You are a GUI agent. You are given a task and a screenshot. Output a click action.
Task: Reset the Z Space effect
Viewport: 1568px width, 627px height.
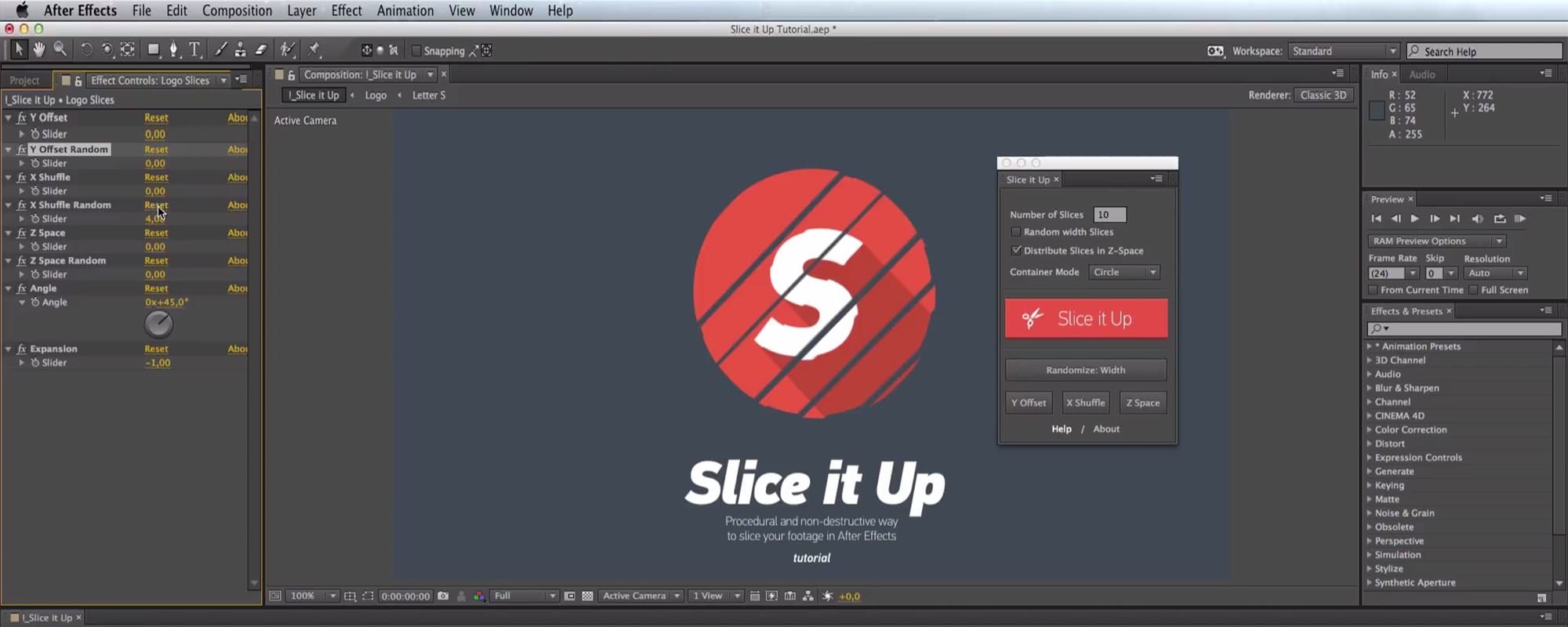tap(156, 233)
